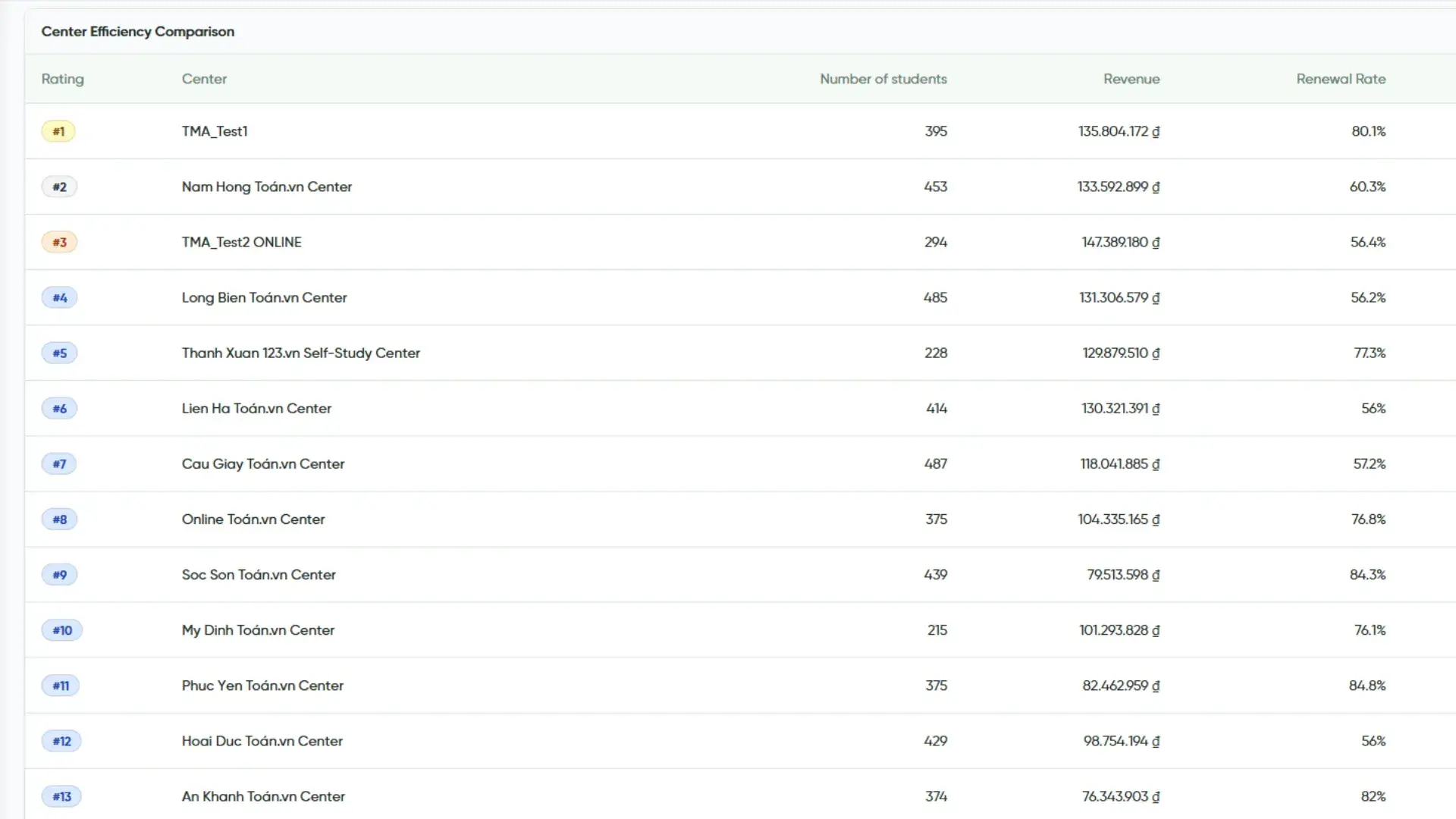Click renewal rate 84.3% cell

click(x=1367, y=575)
